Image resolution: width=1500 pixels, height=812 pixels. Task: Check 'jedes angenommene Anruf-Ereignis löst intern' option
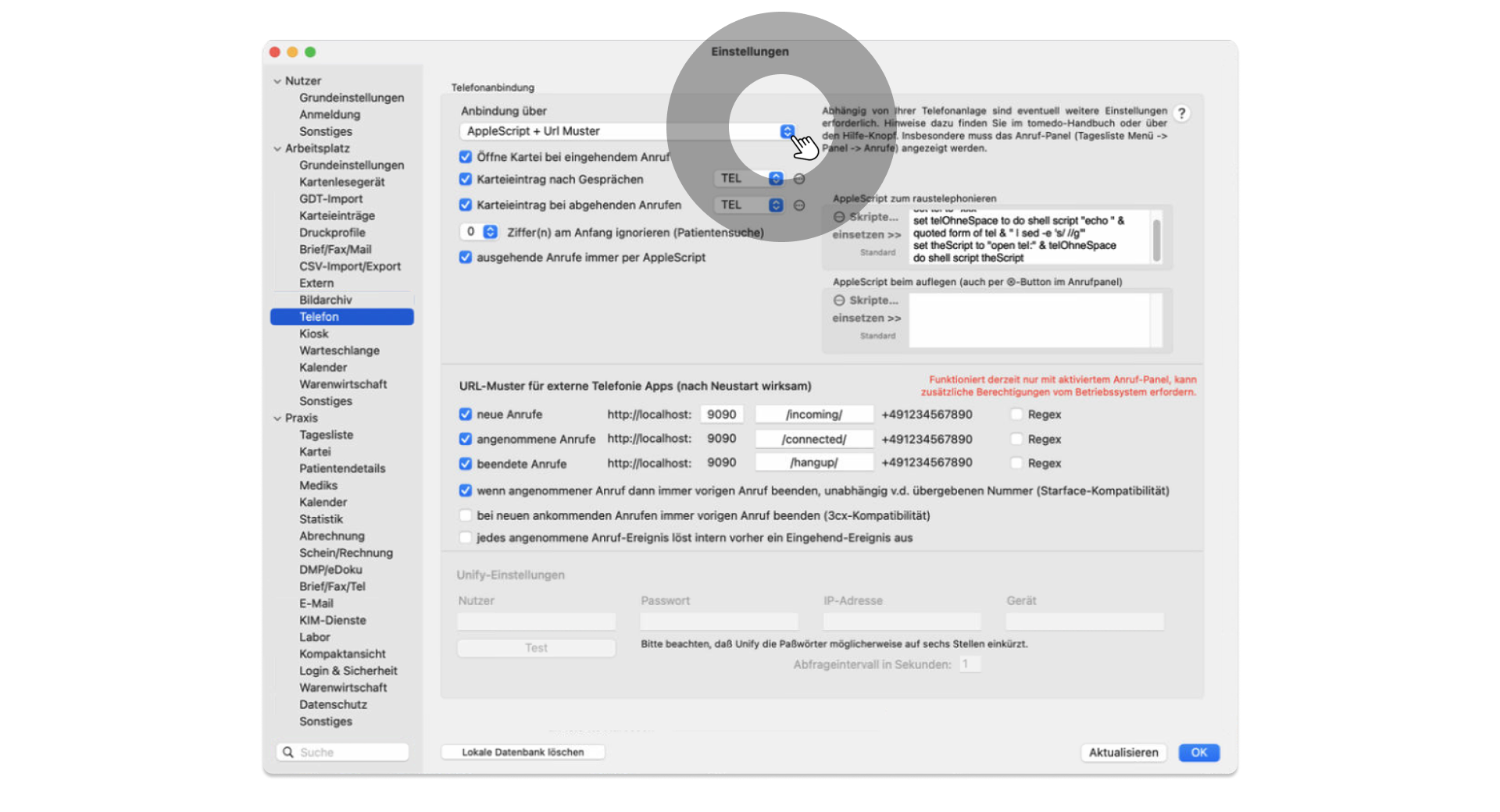(466, 537)
